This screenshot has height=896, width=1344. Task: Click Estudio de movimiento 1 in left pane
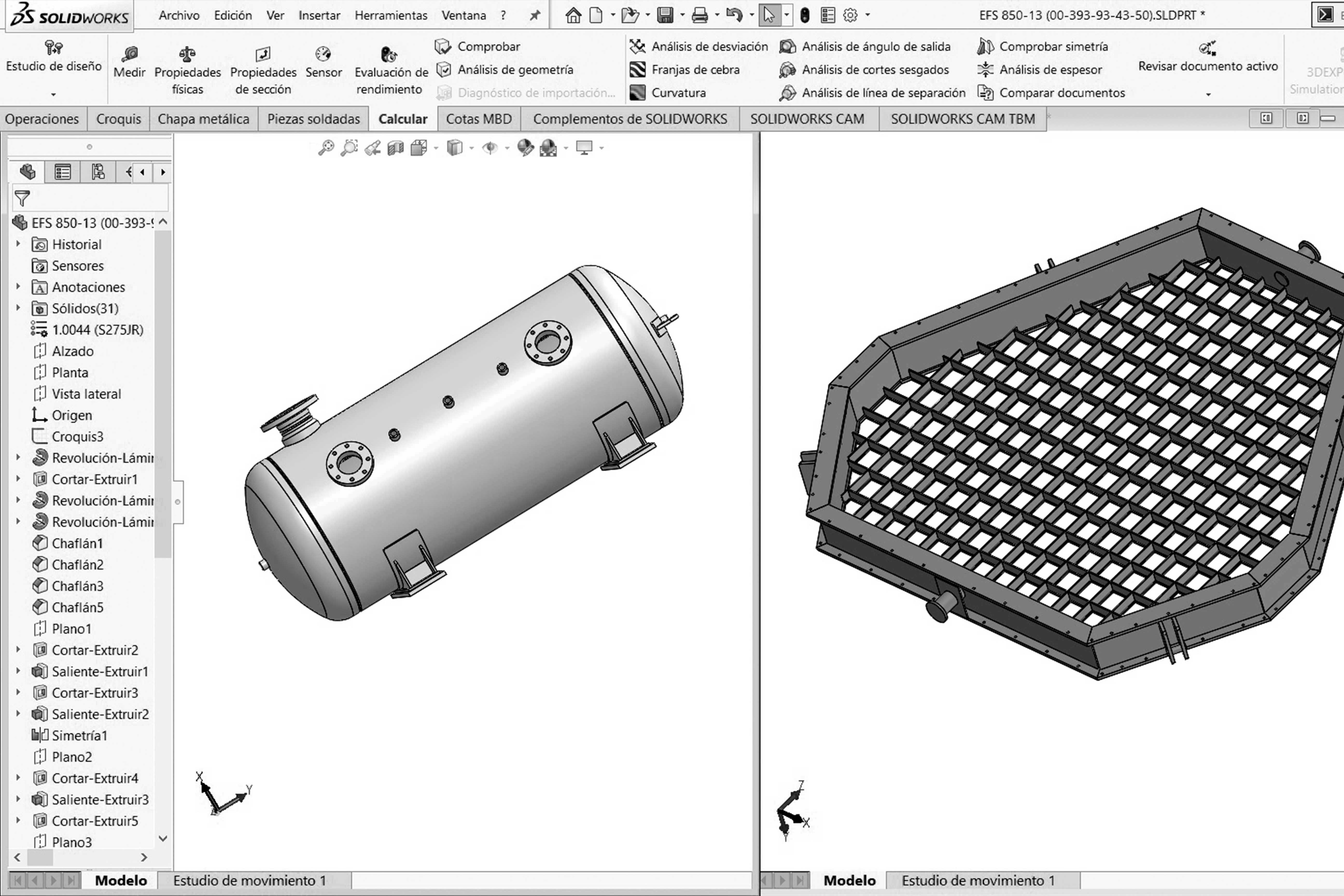[x=249, y=880]
